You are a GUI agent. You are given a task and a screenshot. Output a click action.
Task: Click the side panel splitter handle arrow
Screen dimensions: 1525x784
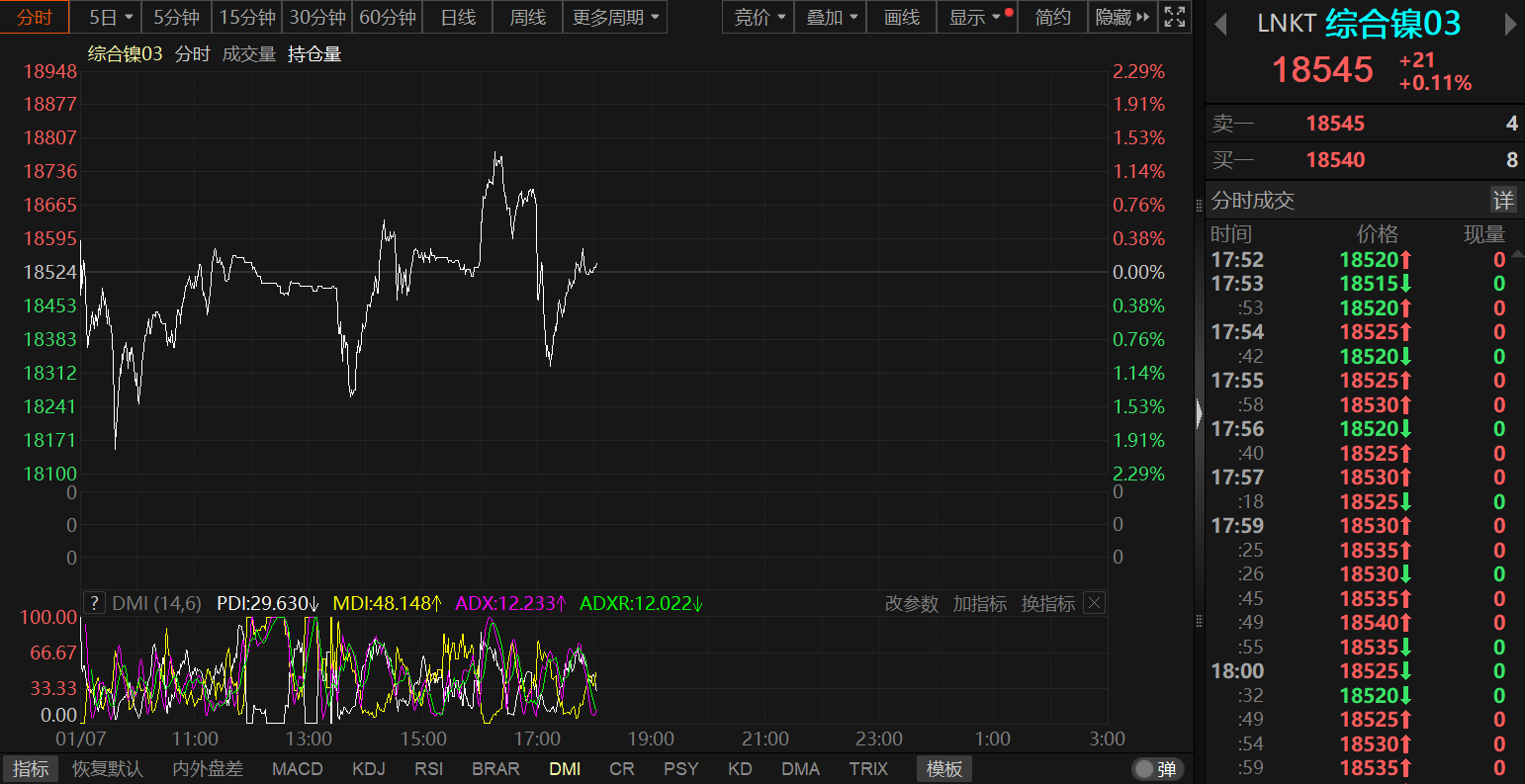click(x=1200, y=412)
